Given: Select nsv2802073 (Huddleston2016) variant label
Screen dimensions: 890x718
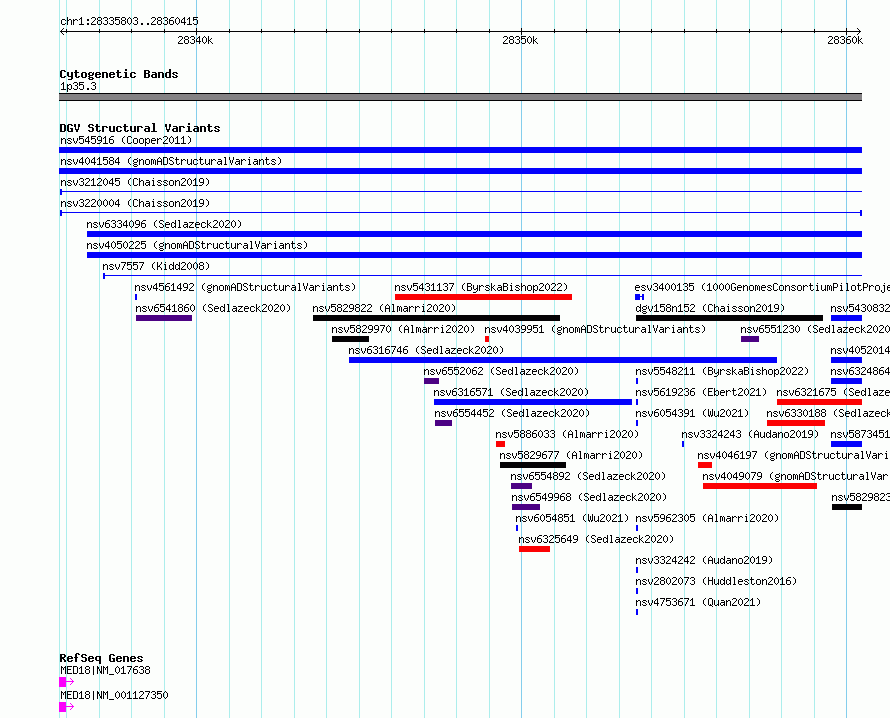Looking at the screenshot, I should click(x=716, y=581).
